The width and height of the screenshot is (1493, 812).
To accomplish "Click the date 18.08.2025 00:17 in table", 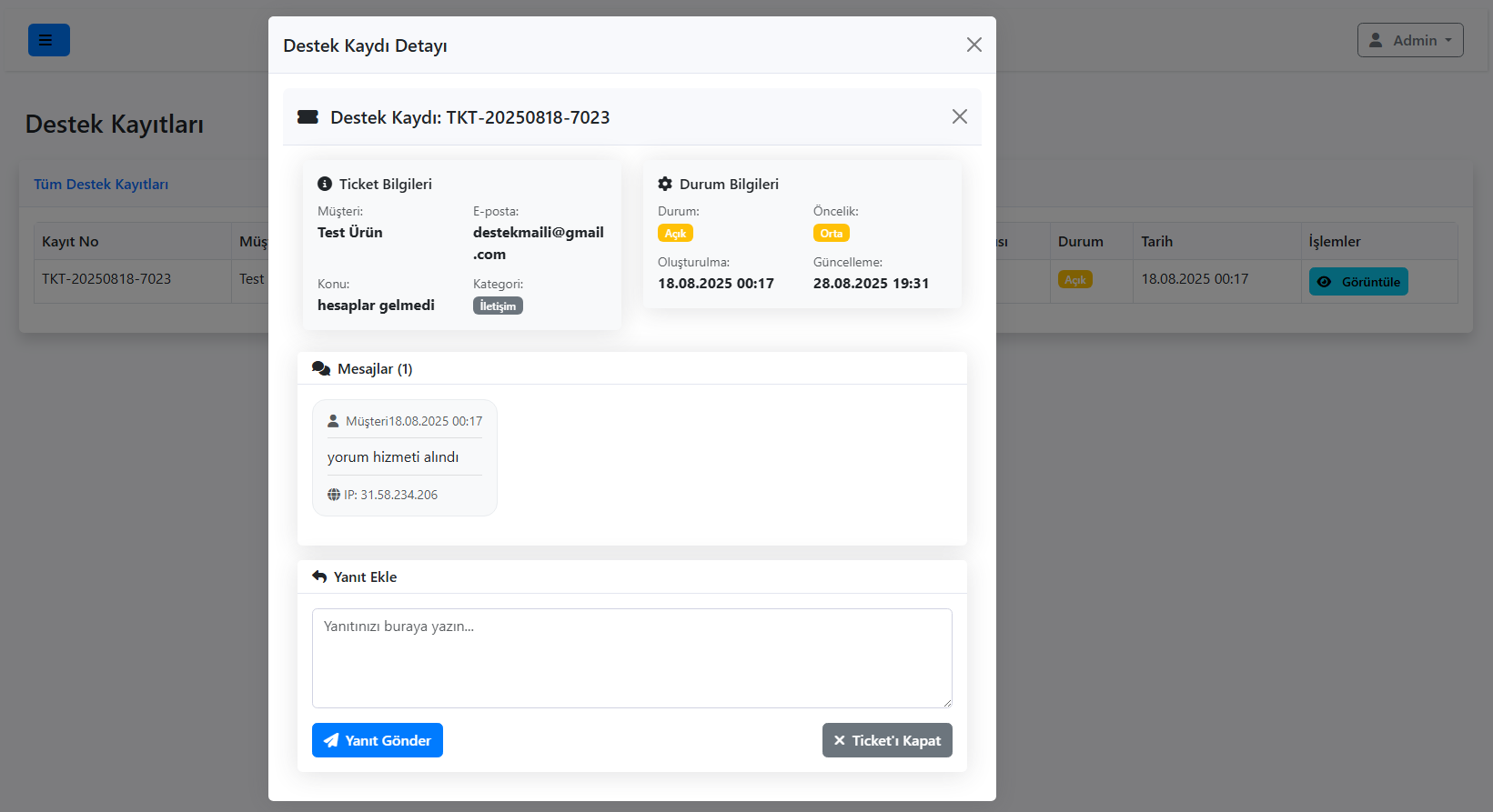I will tap(1195, 278).
